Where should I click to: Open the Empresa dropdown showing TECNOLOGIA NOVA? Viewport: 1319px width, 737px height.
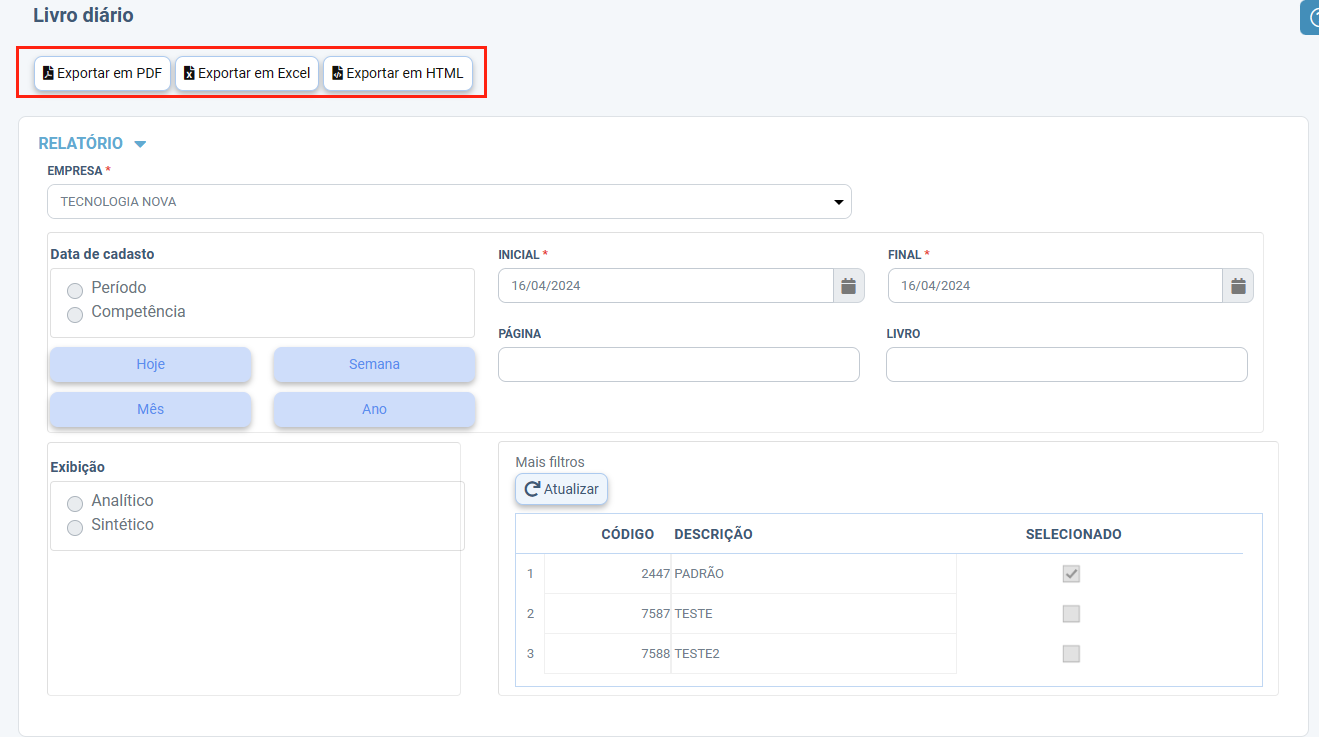[x=449, y=201]
